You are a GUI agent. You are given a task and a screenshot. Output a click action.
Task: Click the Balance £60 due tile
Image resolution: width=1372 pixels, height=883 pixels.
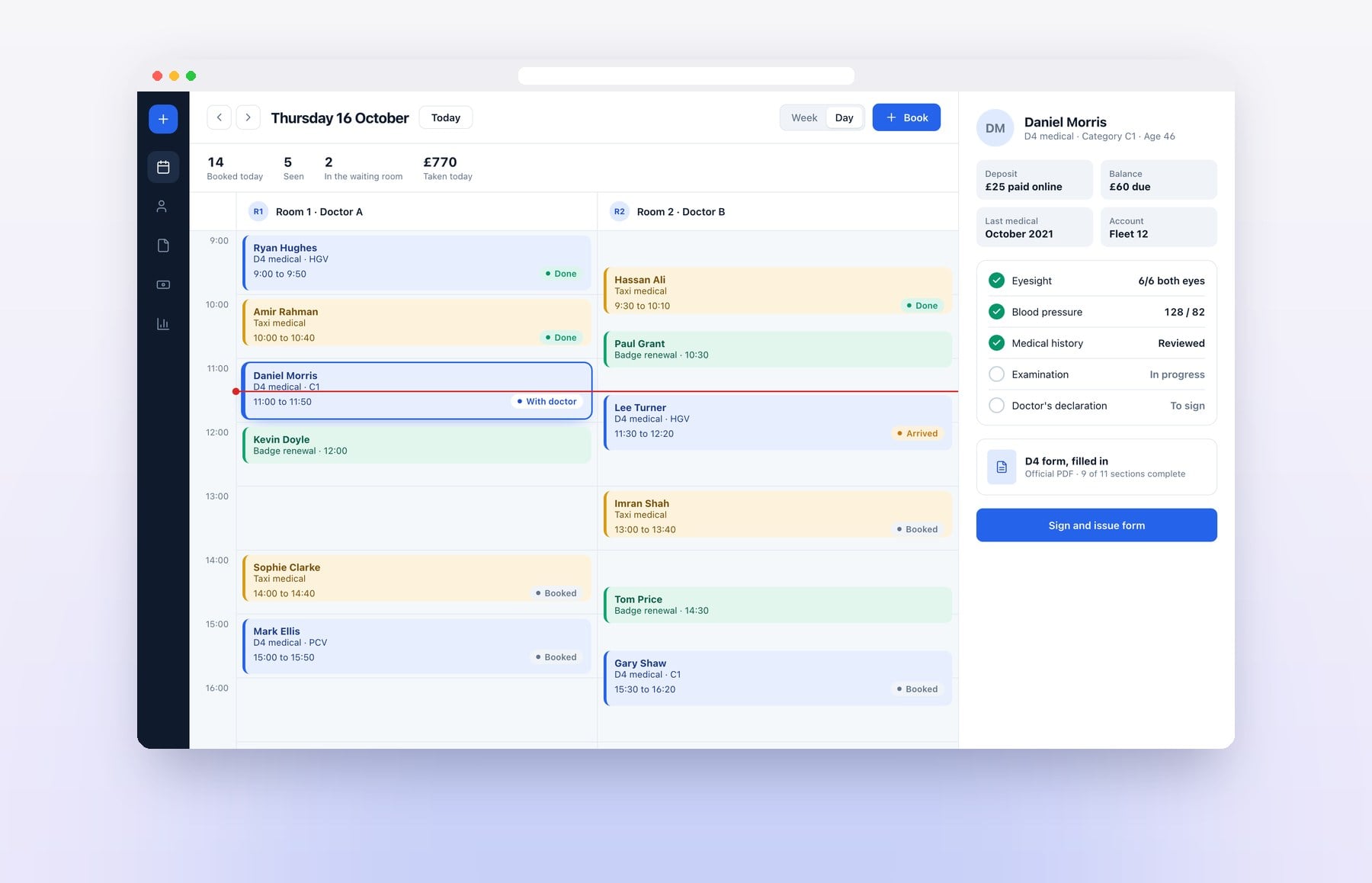pyautogui.click(x=1159, y=180)
